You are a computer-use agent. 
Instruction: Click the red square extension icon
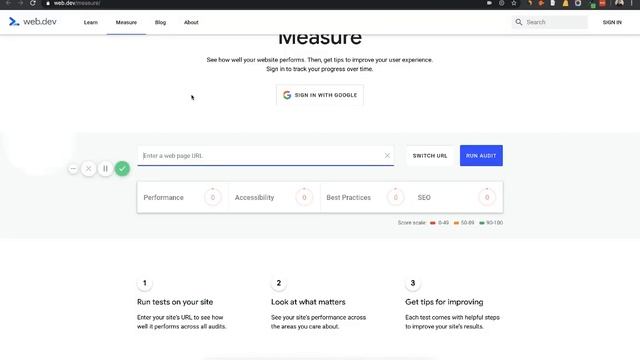(602, 3)
